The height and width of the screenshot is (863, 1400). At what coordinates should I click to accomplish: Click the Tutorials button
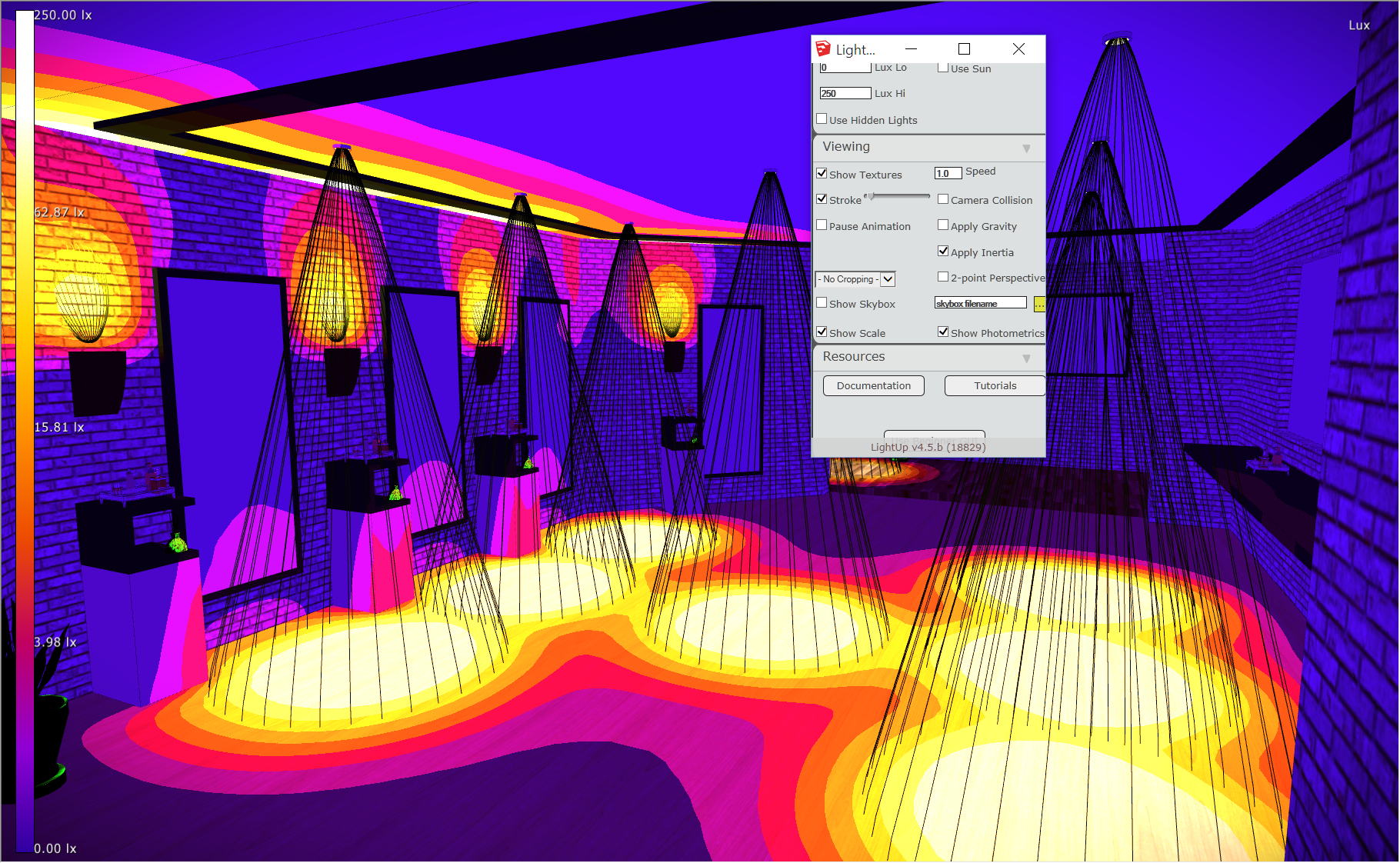click(995, 386)
